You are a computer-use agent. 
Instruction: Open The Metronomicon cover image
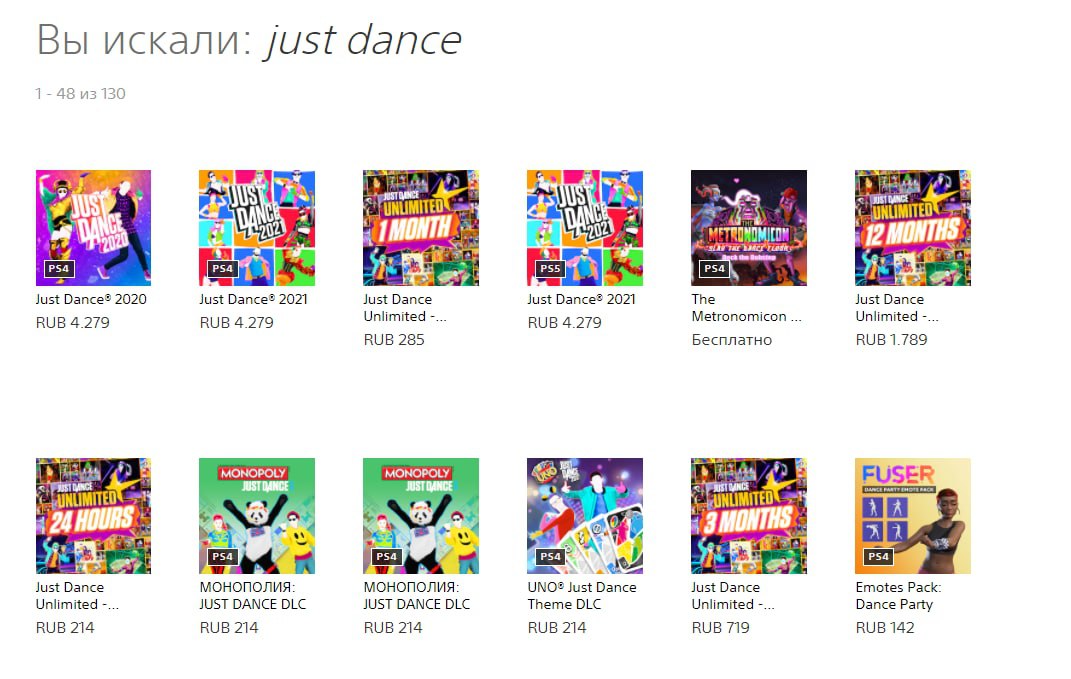point(749,228)
